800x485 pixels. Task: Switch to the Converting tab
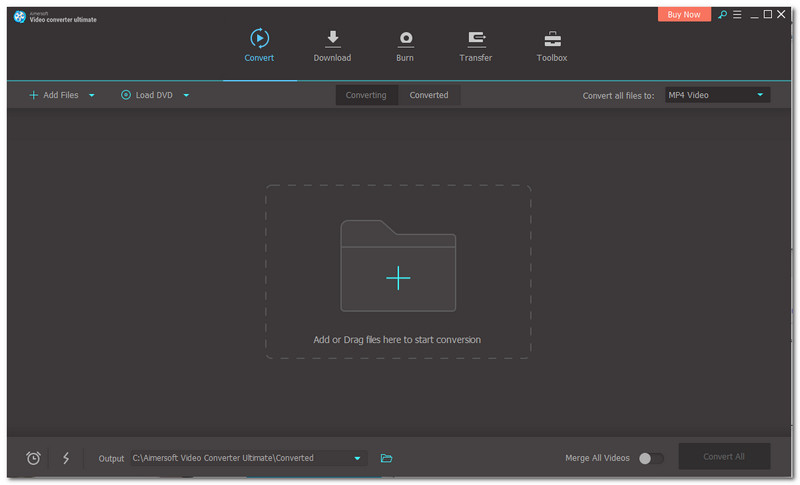coord(366,95)
